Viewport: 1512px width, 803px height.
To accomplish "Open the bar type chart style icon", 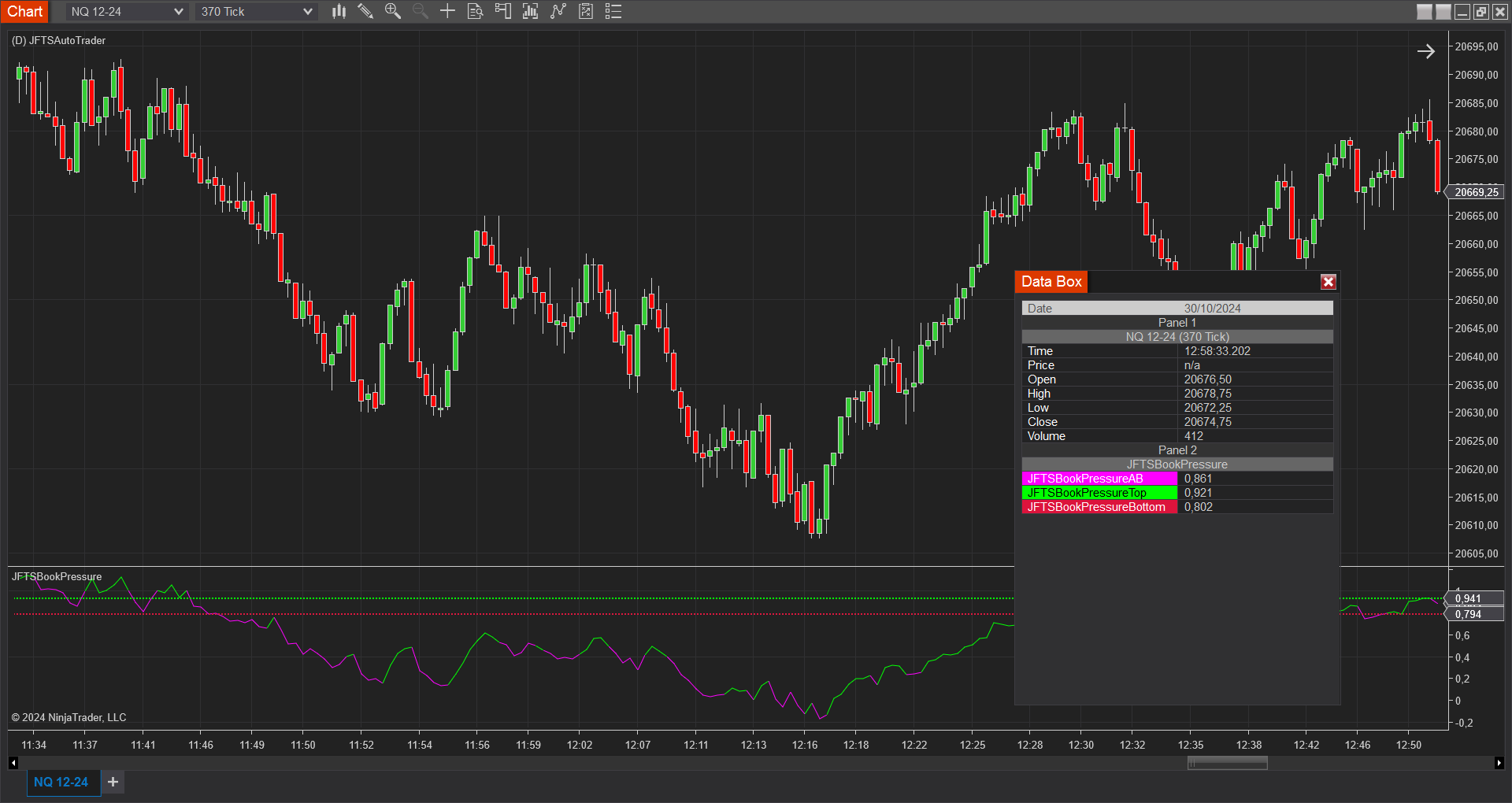I will [339, 11].
